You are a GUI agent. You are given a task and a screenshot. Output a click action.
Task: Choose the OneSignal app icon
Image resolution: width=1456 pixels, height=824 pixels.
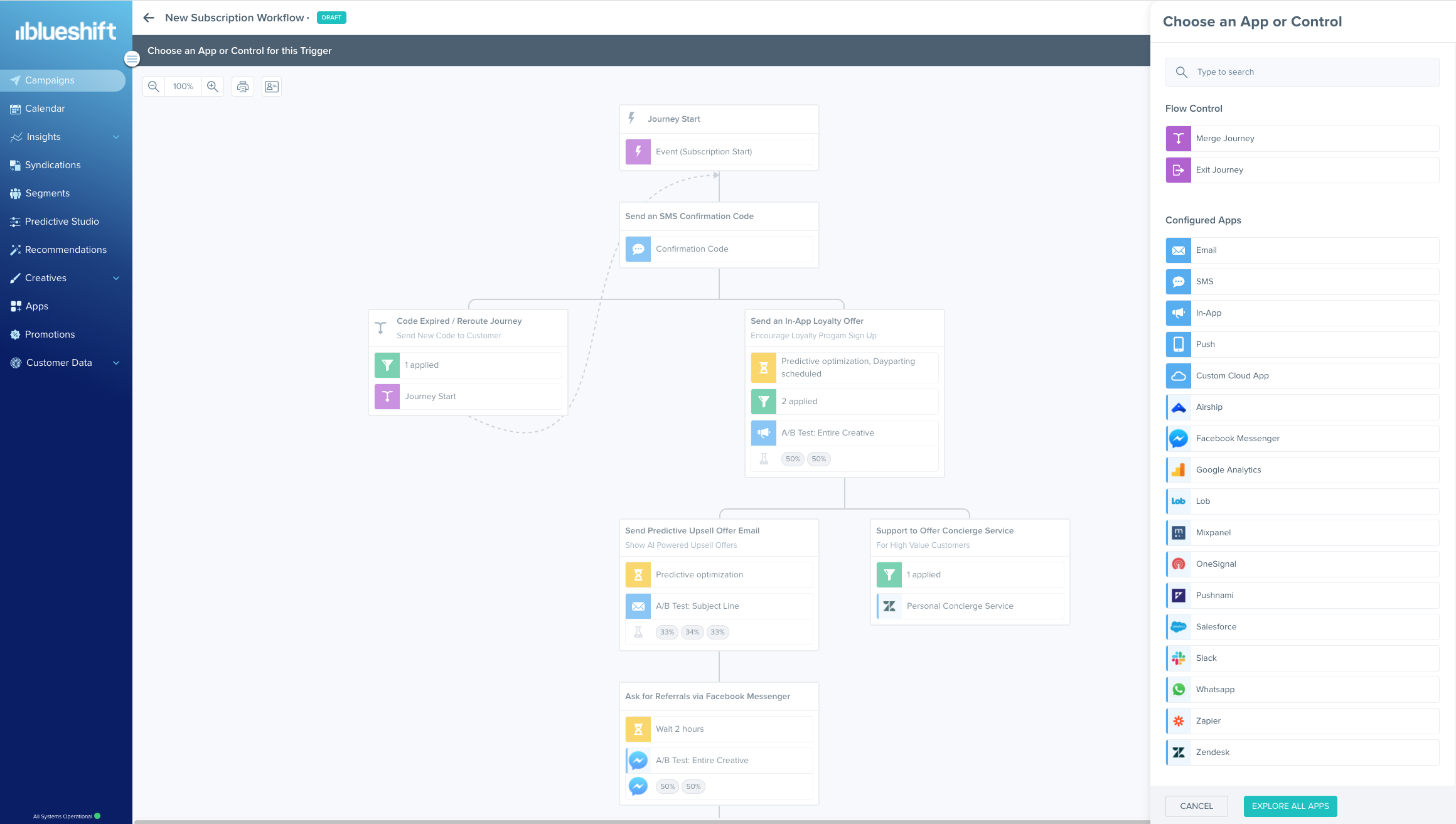click(x=1179, y=564)
